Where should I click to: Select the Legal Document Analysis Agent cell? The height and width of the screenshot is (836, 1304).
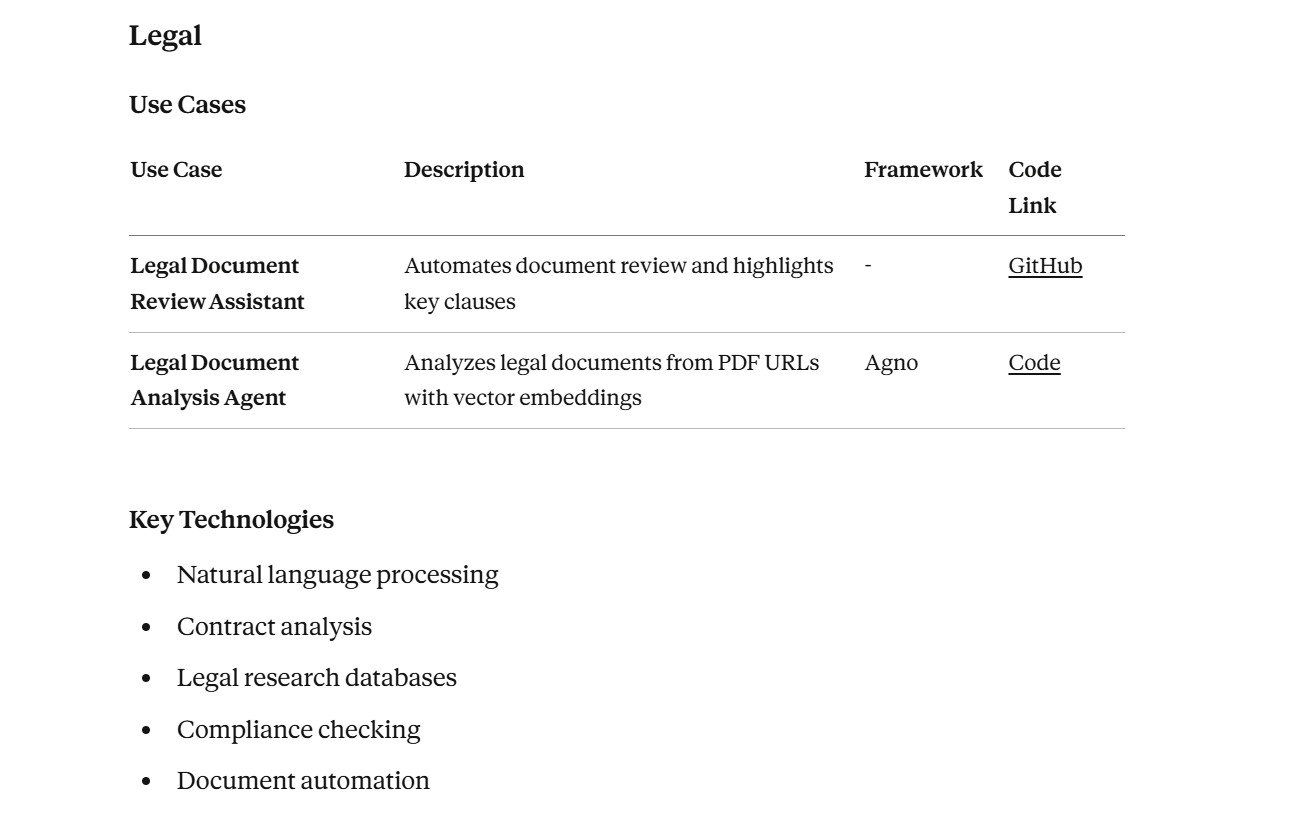tap(214, 380)
